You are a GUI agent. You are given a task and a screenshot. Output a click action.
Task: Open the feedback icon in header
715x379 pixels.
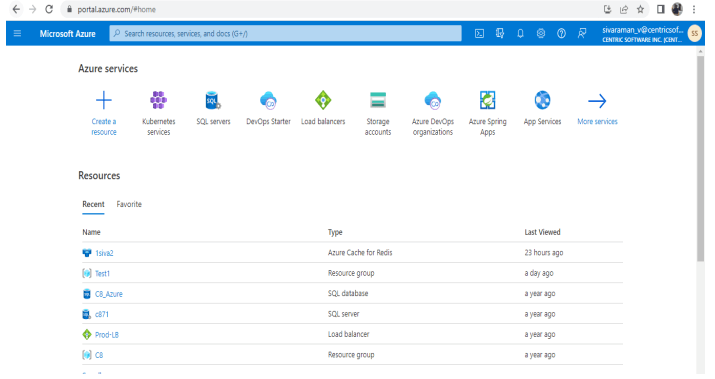[582, 33]
